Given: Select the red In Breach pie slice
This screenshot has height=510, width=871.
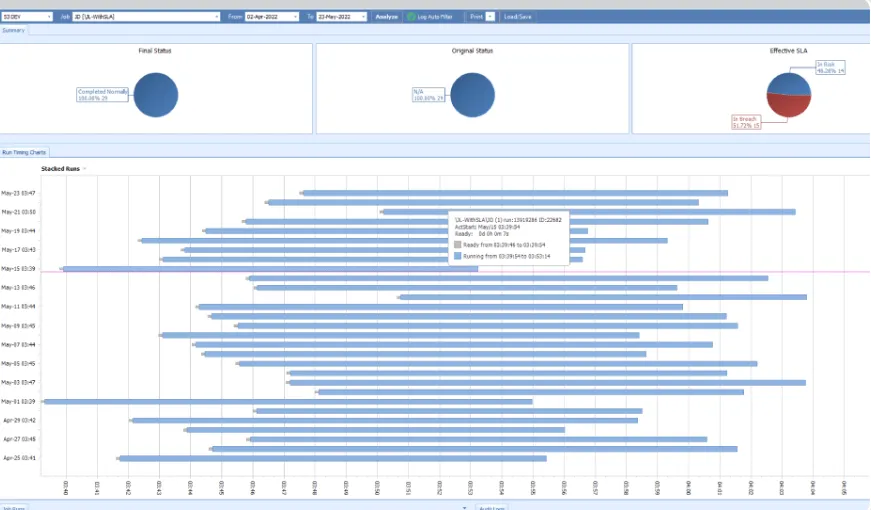Looking at the screenshot, I should pyautogui.click(x=789, y=107).
